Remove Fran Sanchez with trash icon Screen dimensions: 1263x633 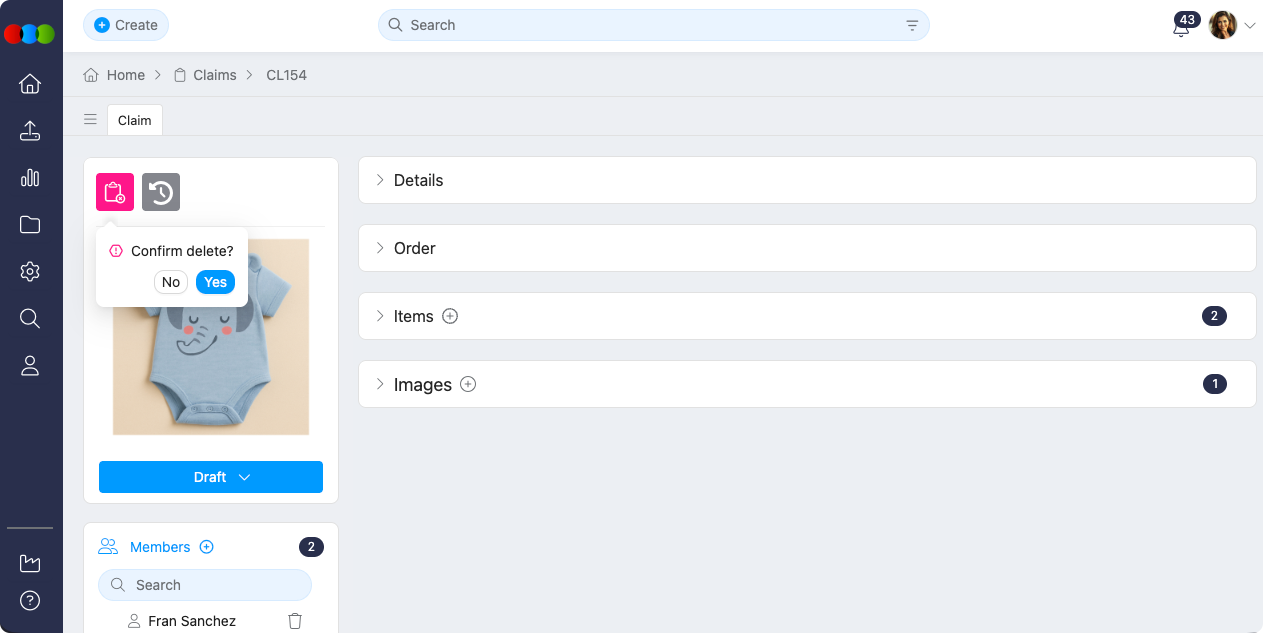[295, 621]
